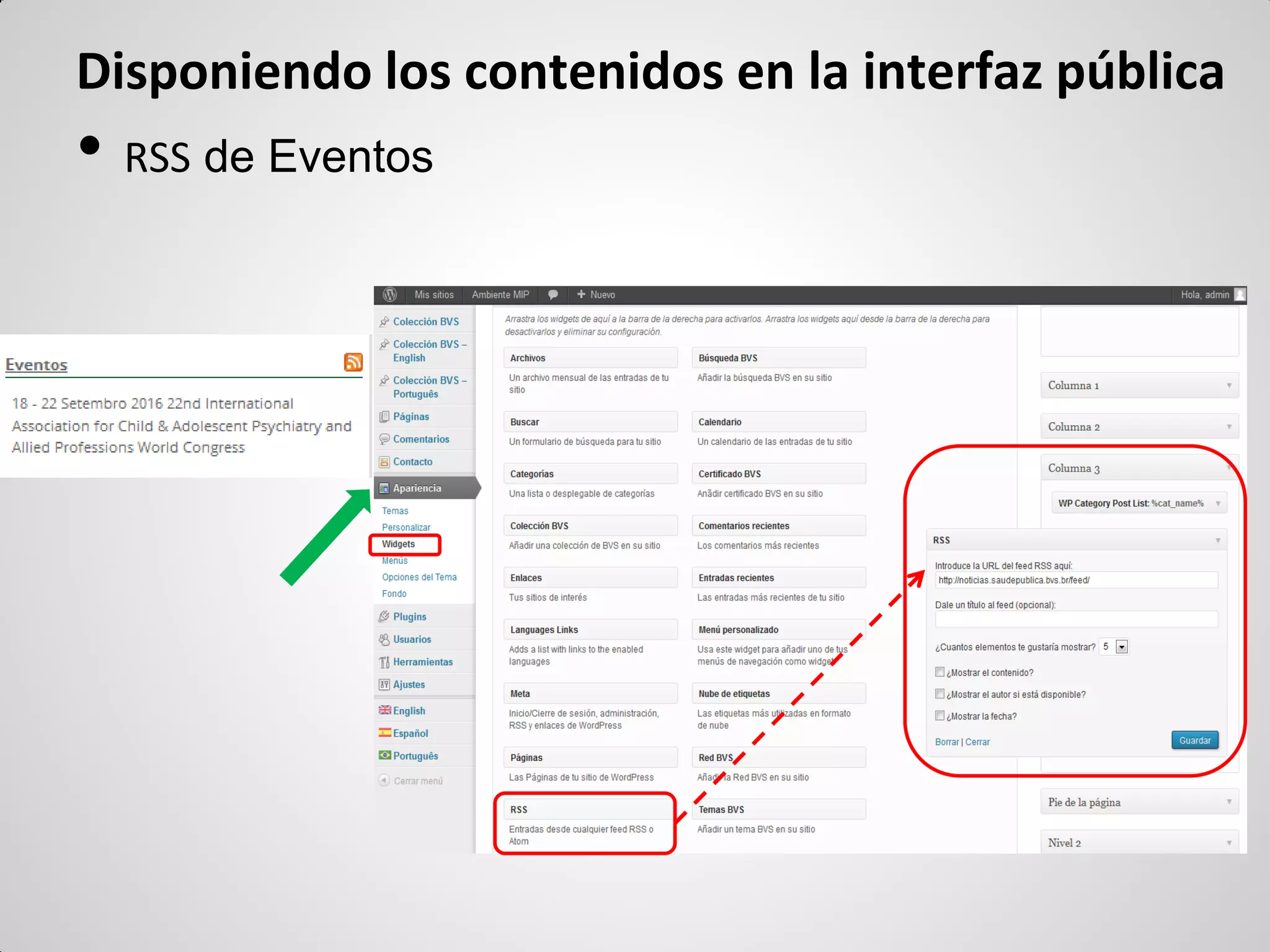Open Ambiente MIP admin bar menu
The image size is (1270, 952).
500,295
